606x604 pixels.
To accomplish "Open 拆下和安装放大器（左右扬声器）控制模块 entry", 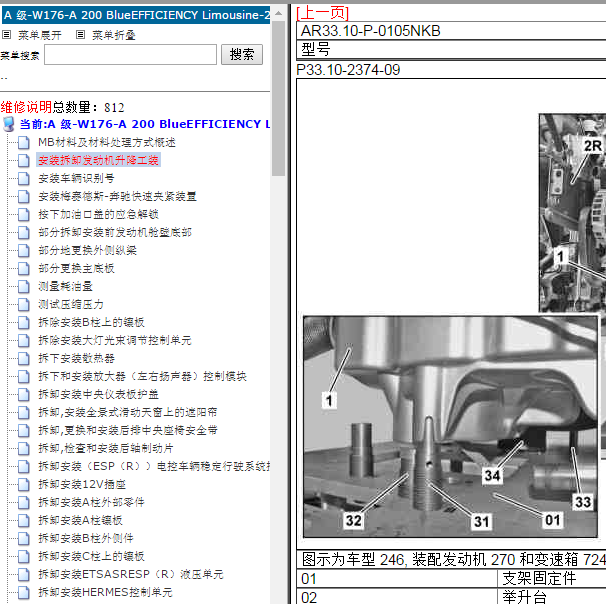I will (x=142, y=376).
